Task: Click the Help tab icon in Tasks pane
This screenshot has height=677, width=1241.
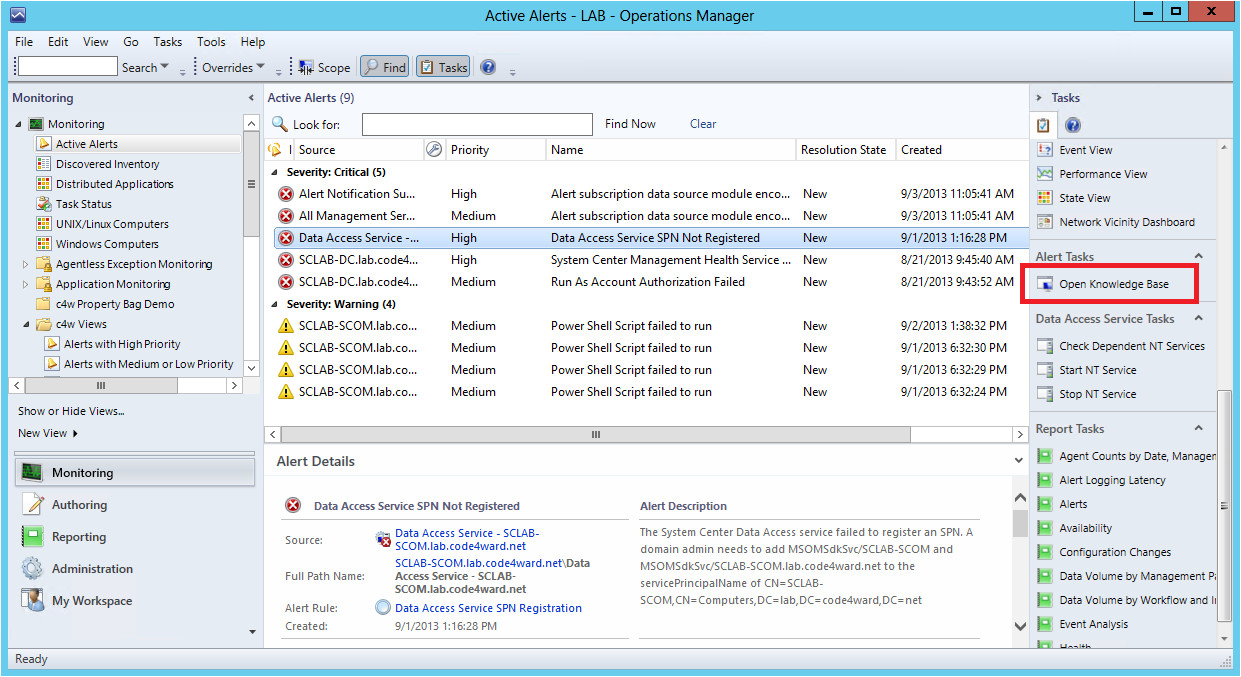Action: coord(1073,125)
